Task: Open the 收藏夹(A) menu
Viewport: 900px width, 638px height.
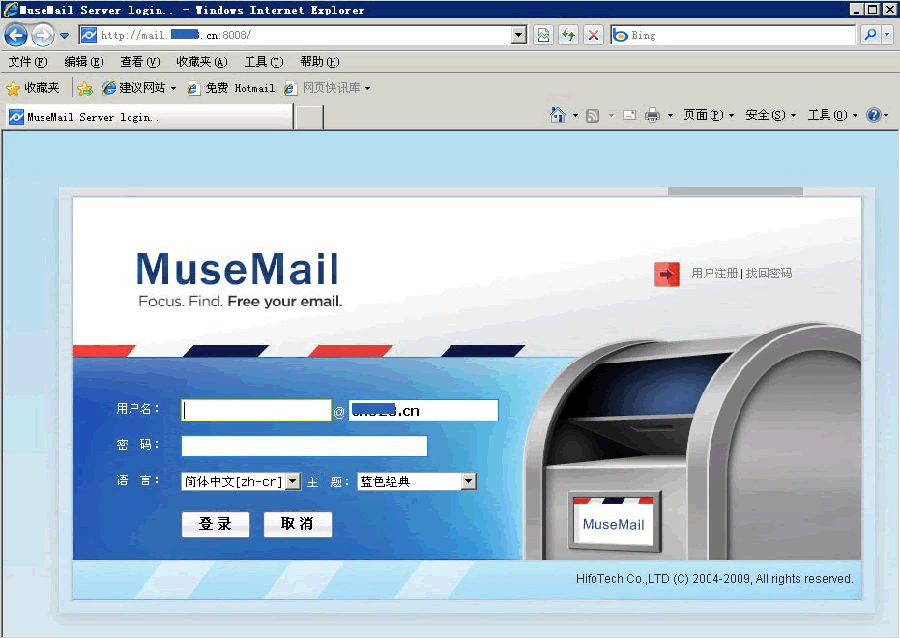Action: [x=201, y=61]
